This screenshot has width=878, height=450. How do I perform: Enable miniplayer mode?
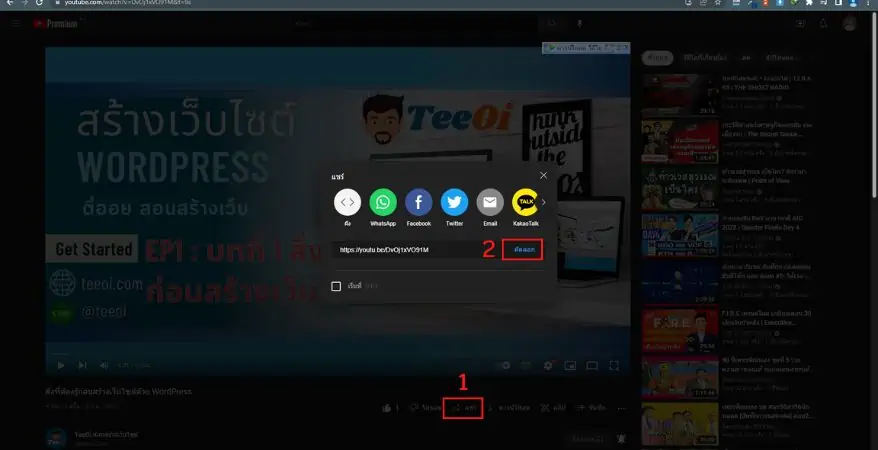click(570, 365)
